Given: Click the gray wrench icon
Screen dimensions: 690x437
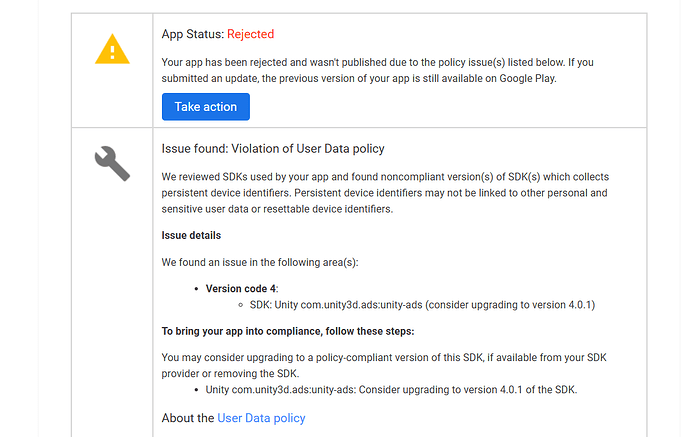Looking at the screenshot, I should [x=112, y=163].
